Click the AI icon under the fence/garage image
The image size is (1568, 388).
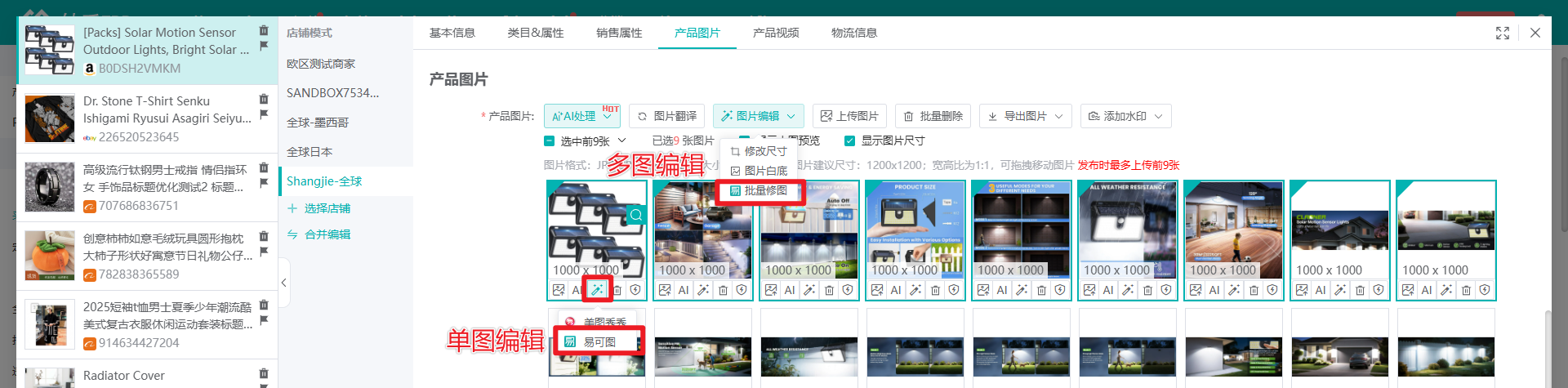point(684,290)
